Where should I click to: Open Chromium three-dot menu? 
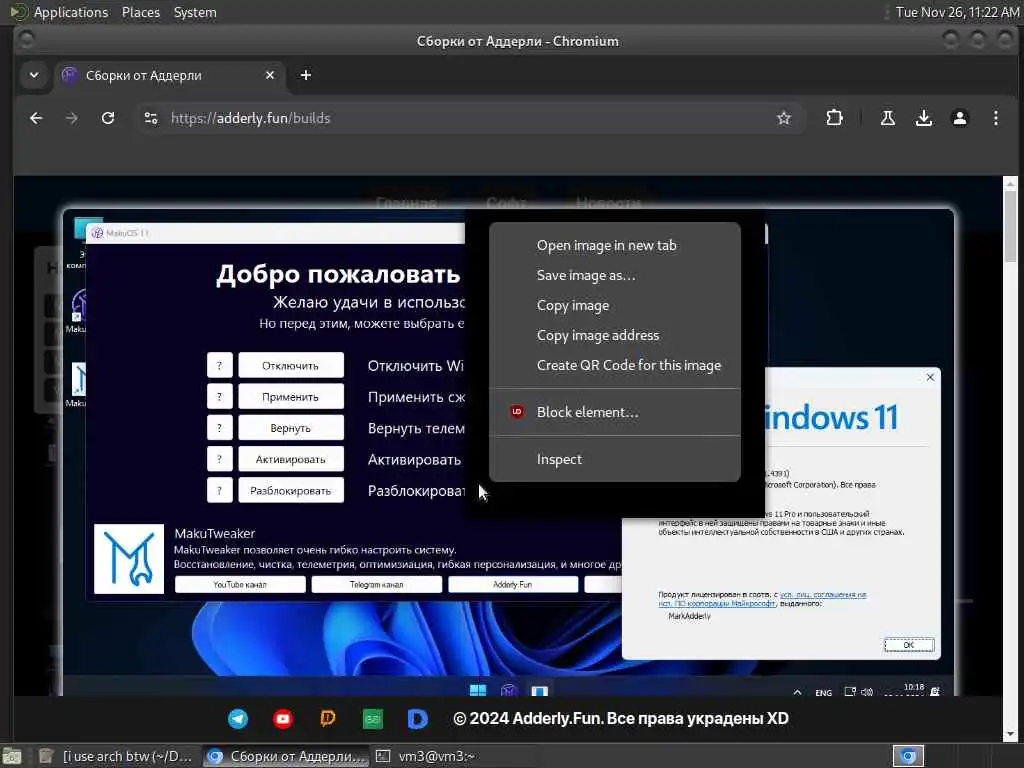[x=995, y=118]
